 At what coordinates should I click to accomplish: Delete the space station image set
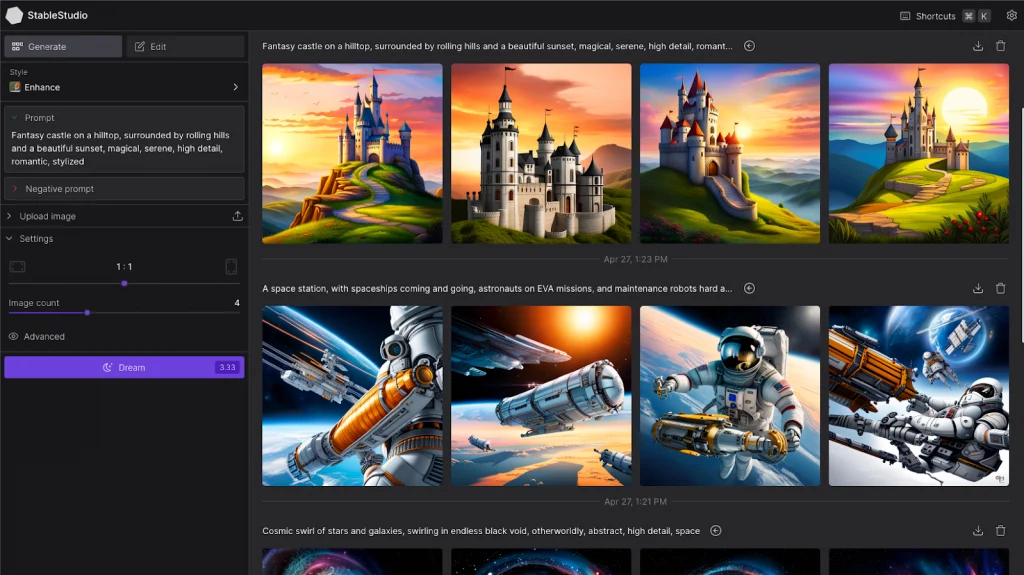(x=1001, y=289)
